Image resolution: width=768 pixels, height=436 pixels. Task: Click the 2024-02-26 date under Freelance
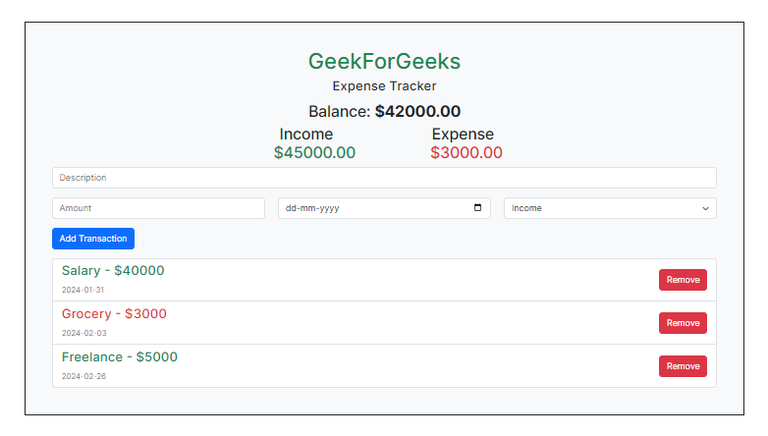[x=84, y=376]
